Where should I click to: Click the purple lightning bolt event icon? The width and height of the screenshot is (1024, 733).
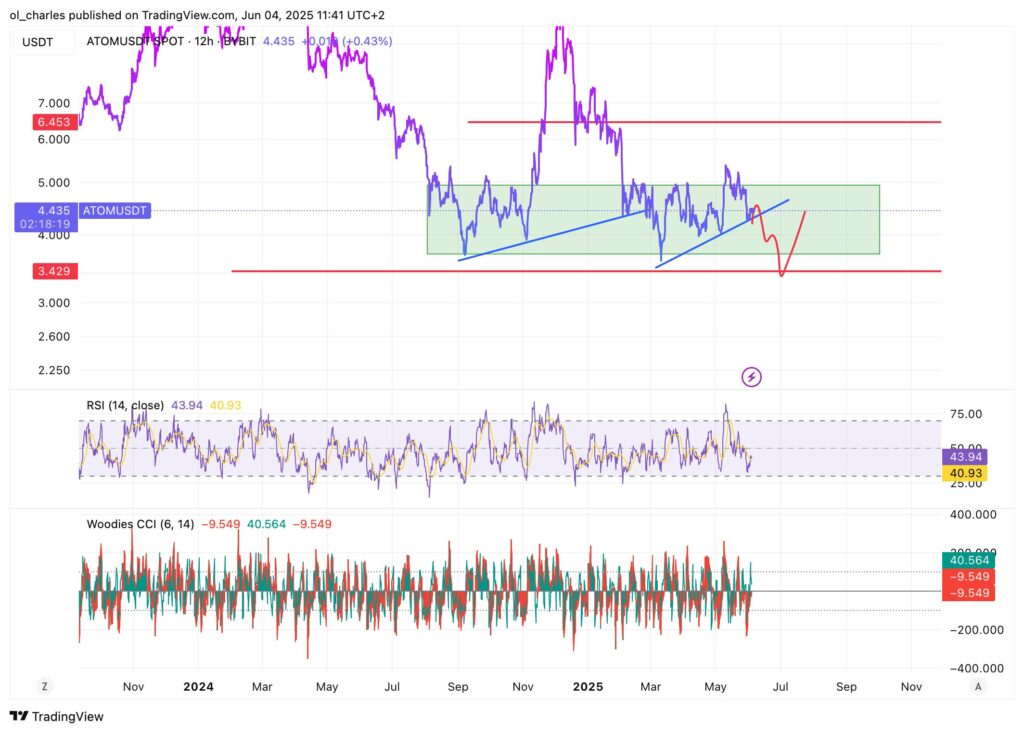pos(752,377)
